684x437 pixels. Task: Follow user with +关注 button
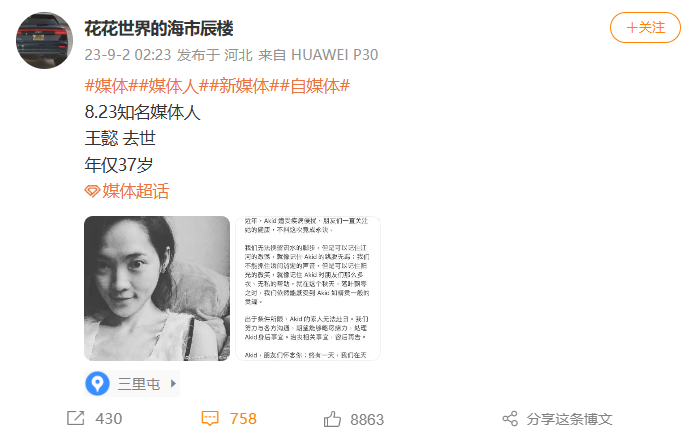[x=645, y=27]
